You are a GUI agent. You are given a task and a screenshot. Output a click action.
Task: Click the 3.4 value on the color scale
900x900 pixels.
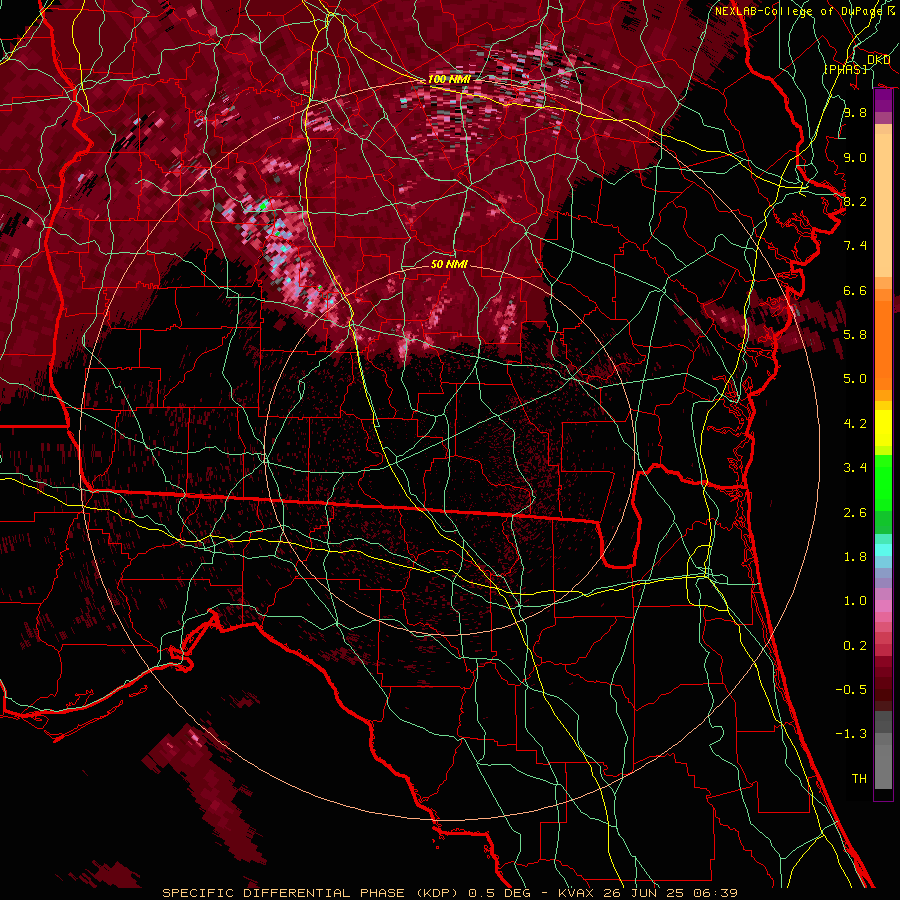pyautogui.click(x=855, y=468)
